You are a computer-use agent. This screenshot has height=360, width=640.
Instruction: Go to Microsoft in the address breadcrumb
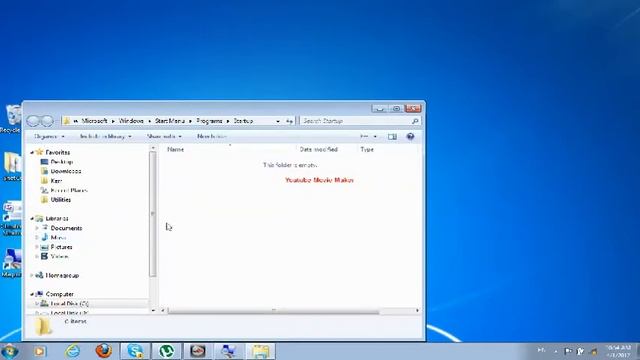coord(94,121)
